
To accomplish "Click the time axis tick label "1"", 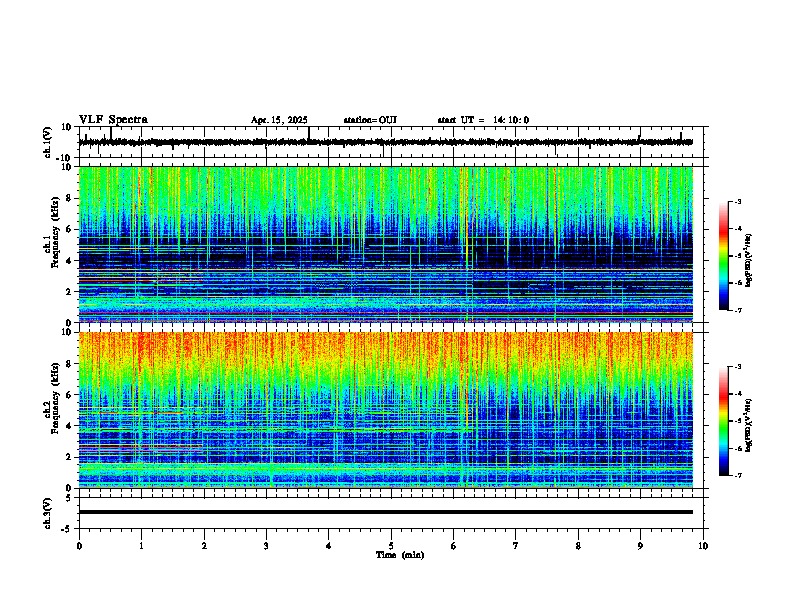I will [x=141, y=546].
